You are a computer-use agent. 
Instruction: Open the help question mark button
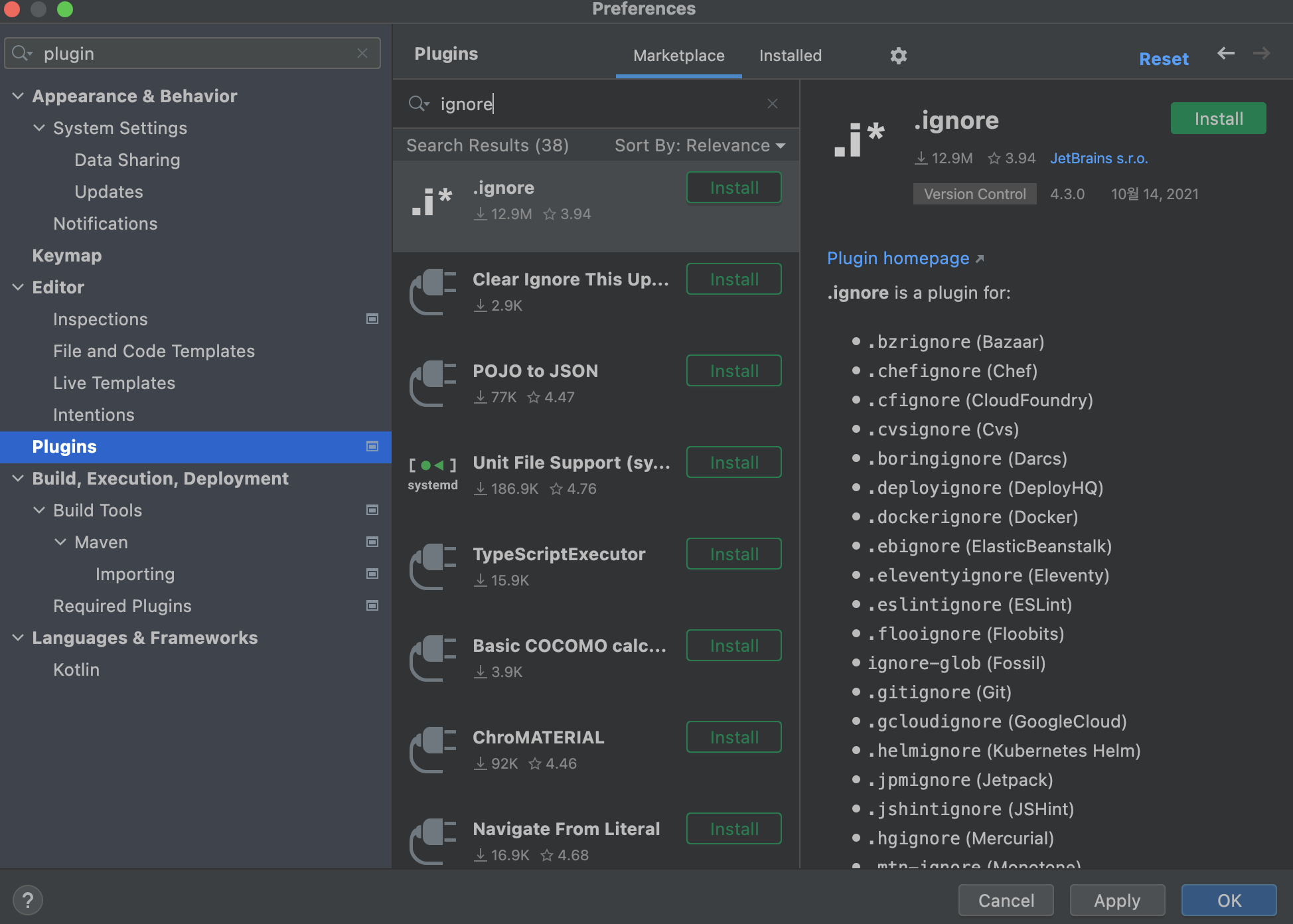click(28, 900)
